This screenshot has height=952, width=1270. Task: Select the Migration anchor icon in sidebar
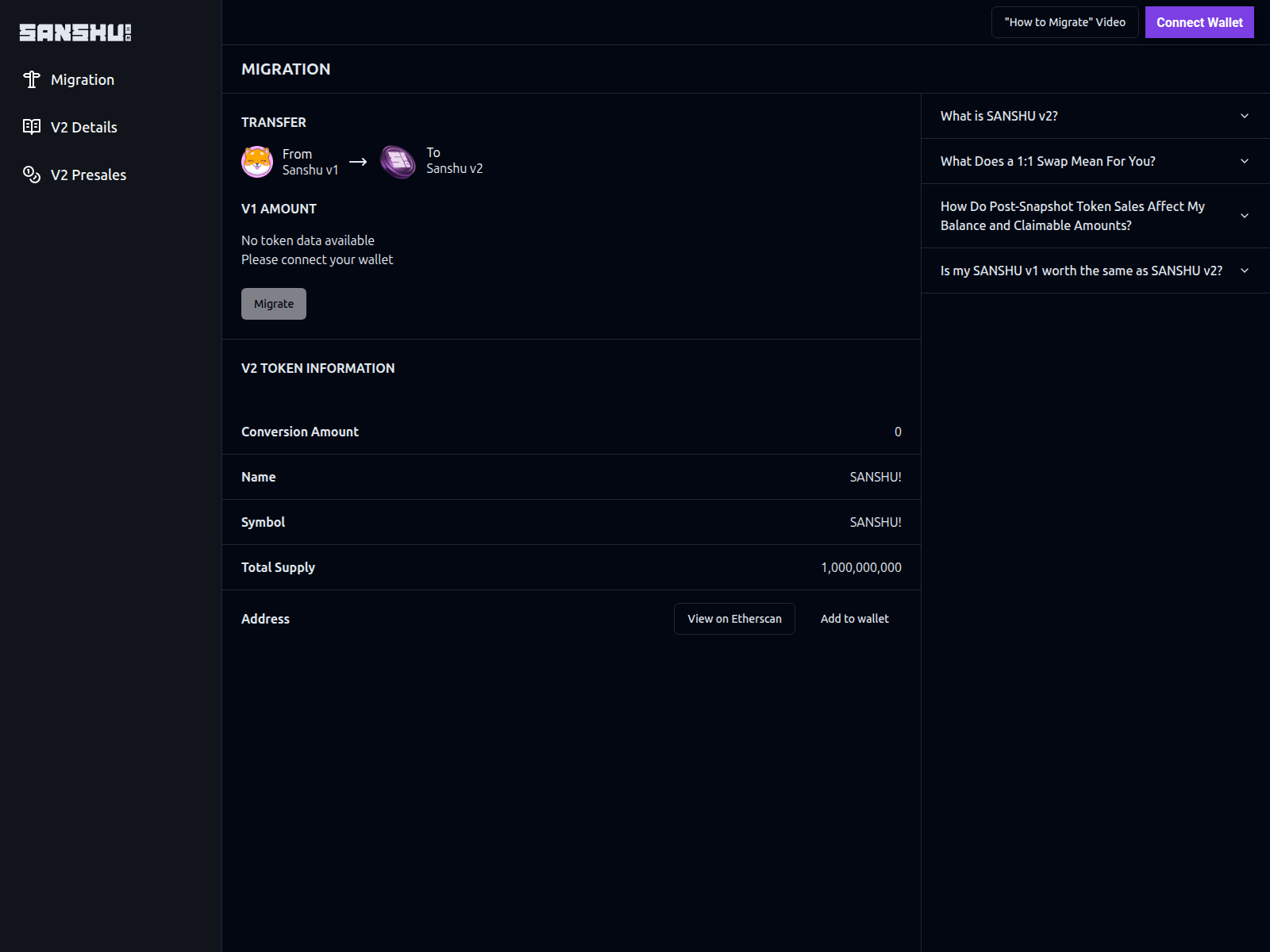point(32,79)
